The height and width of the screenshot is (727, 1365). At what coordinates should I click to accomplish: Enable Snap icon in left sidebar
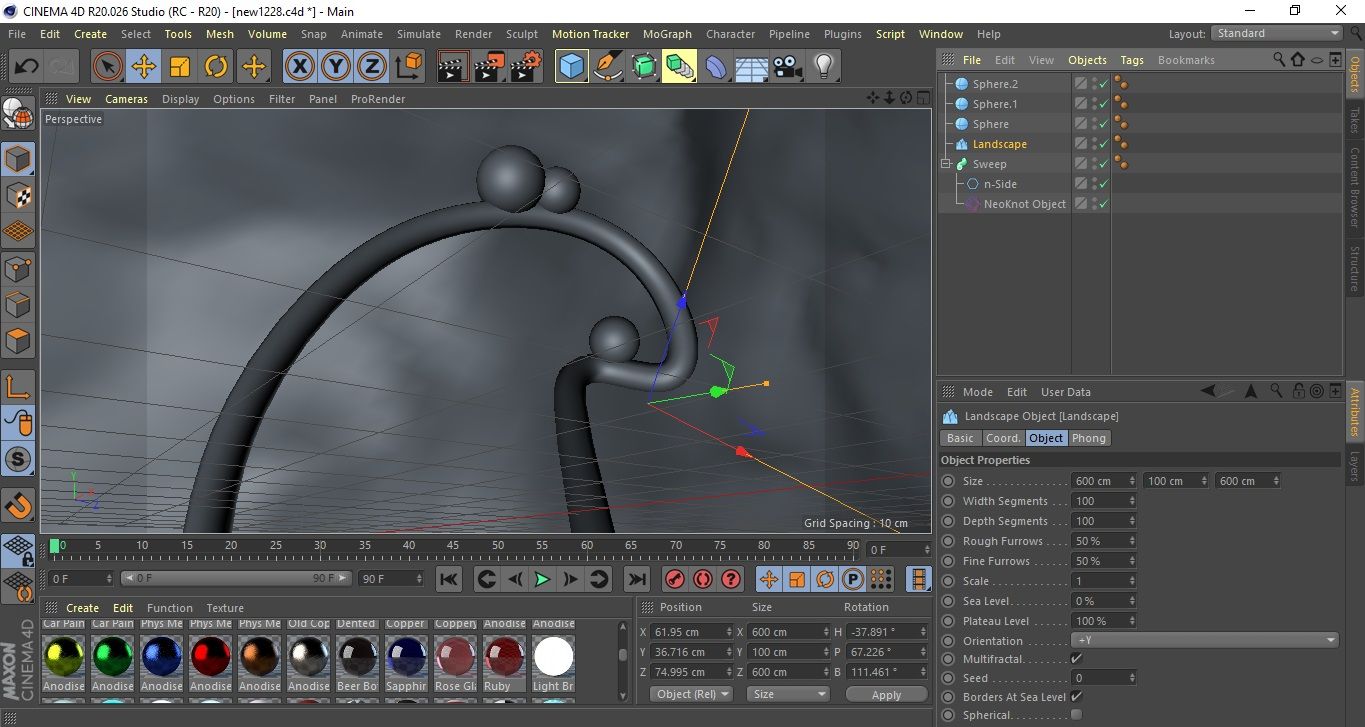[x=18, y=504]
